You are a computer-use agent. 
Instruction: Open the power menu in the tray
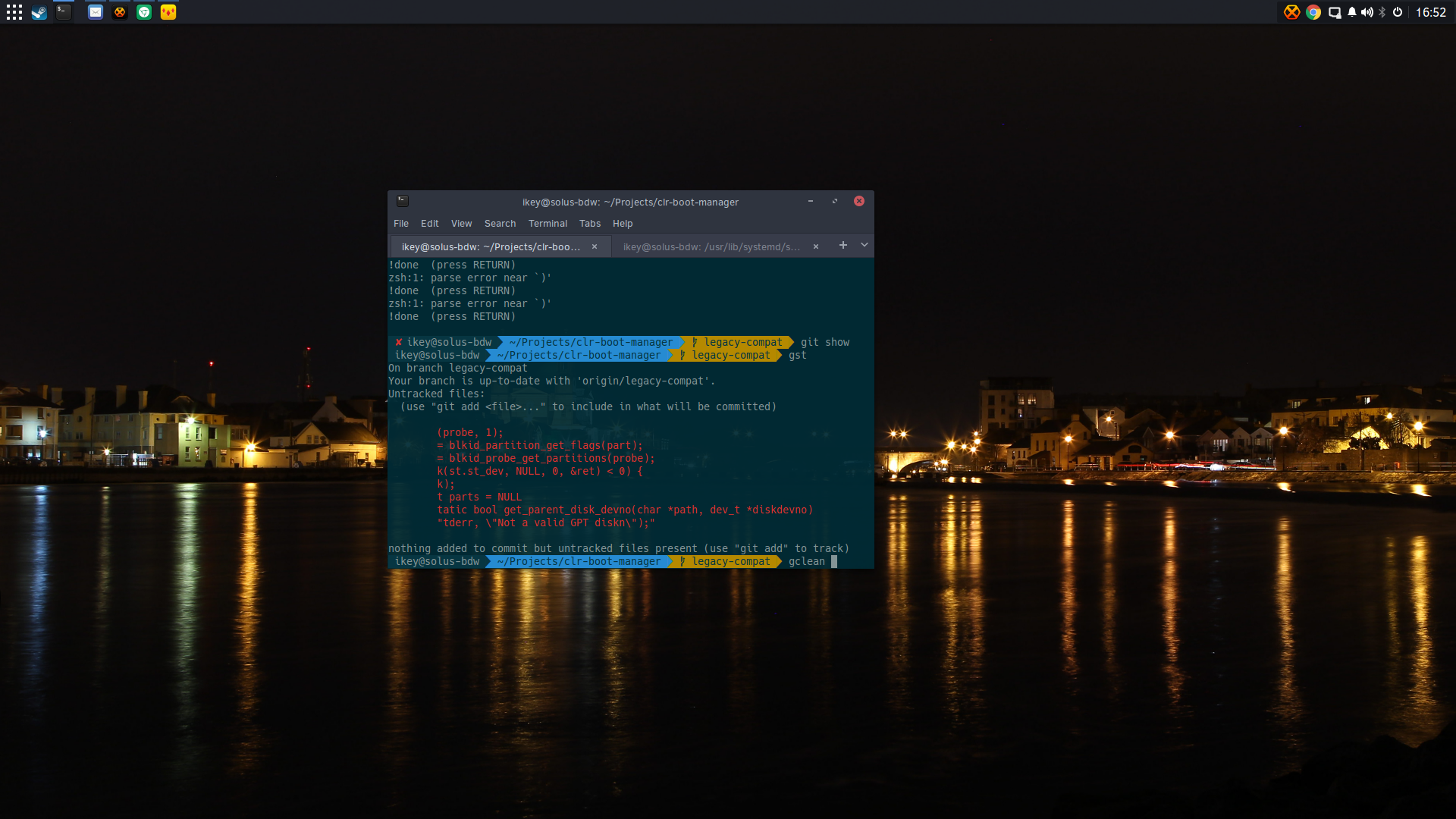(1398, 12)
